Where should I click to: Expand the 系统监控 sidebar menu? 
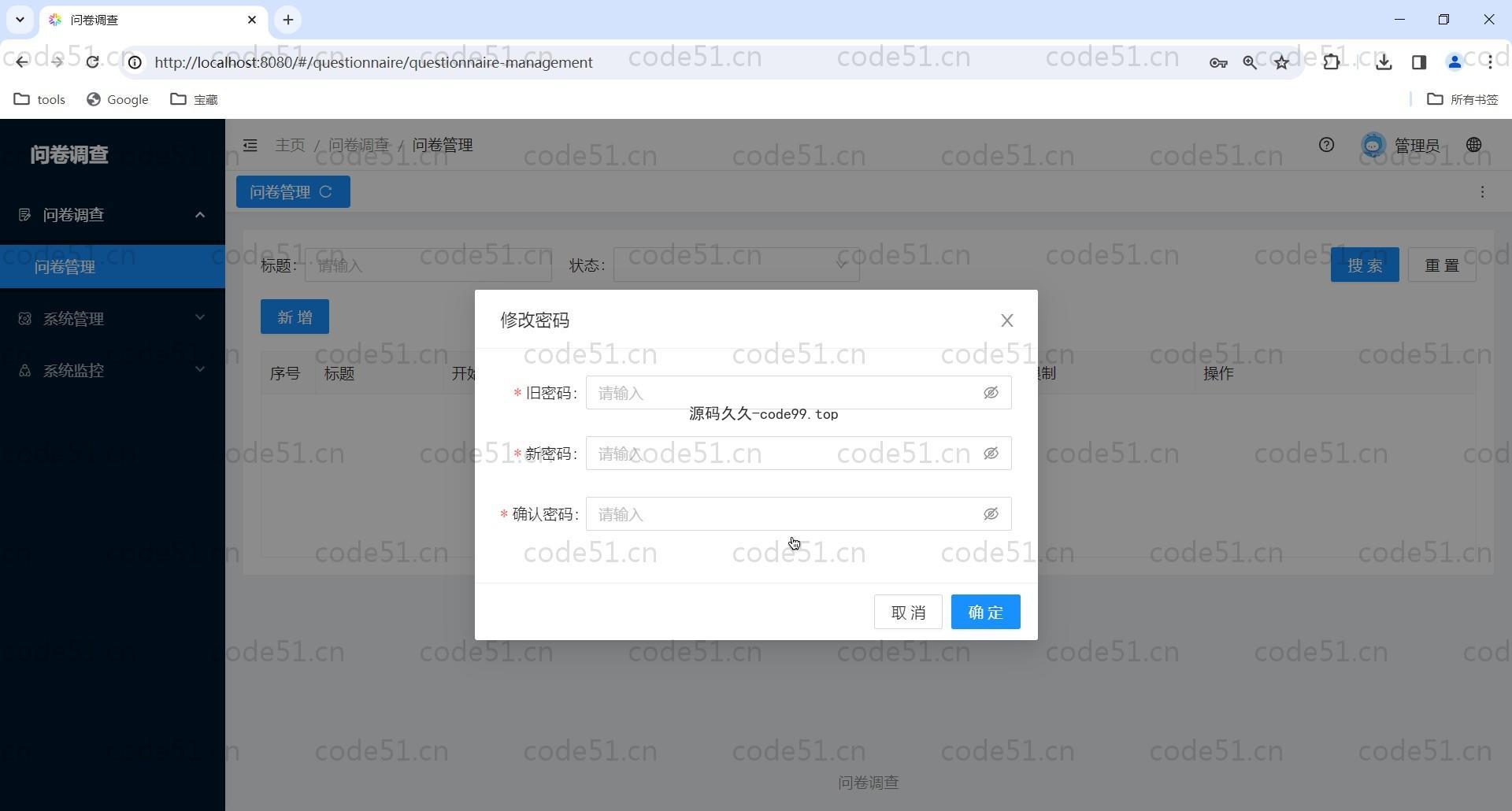pyautogui.click(x=112, y=370)
